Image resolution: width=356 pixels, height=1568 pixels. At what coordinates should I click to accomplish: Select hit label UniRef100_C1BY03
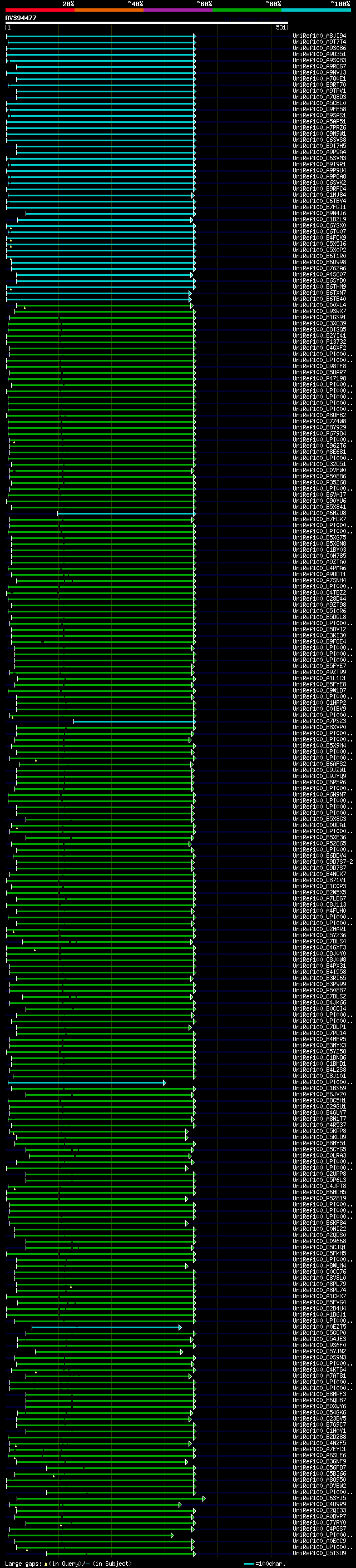[x=319, y=550]
